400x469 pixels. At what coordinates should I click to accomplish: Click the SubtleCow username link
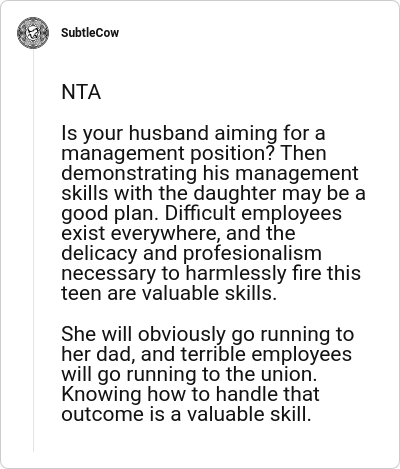click(x=90, y=33)
